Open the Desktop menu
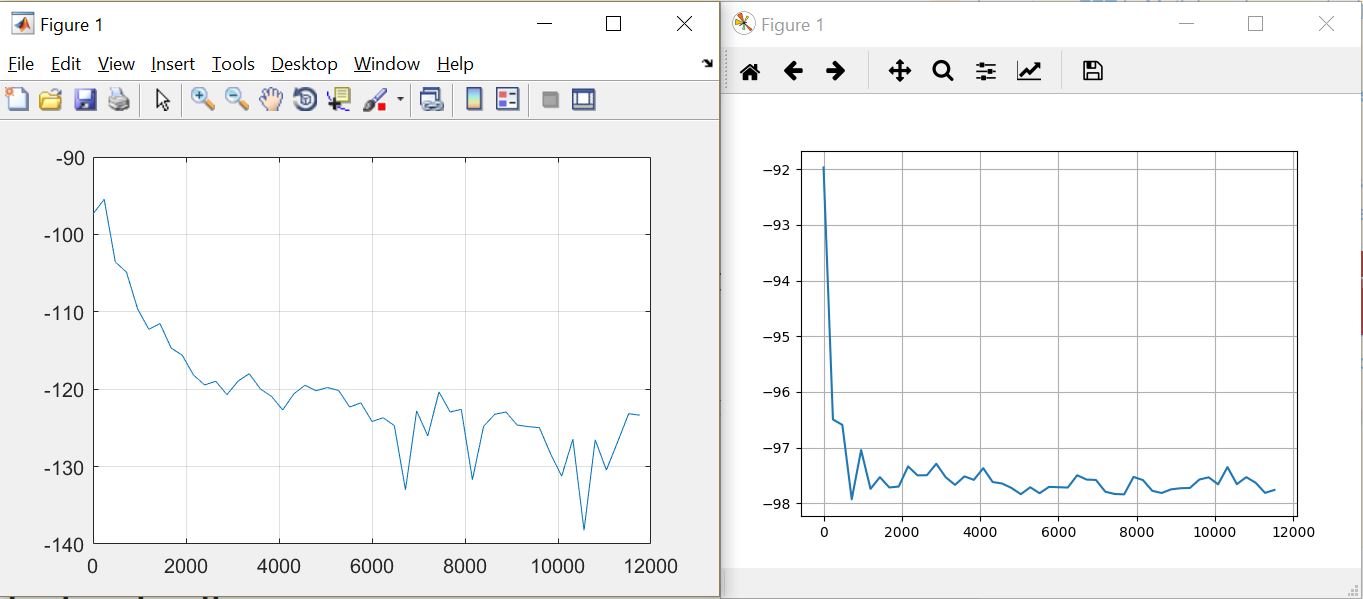 [304, 64]
